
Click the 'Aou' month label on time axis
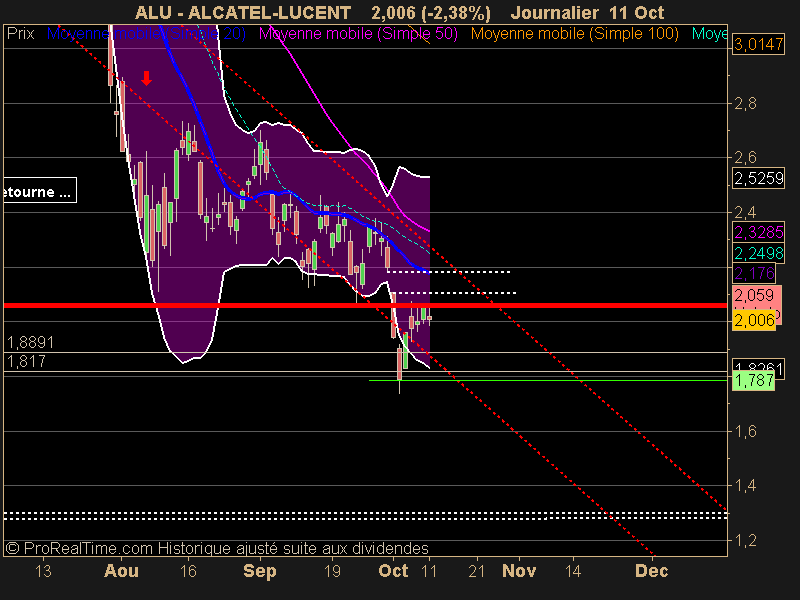(121, 570)
